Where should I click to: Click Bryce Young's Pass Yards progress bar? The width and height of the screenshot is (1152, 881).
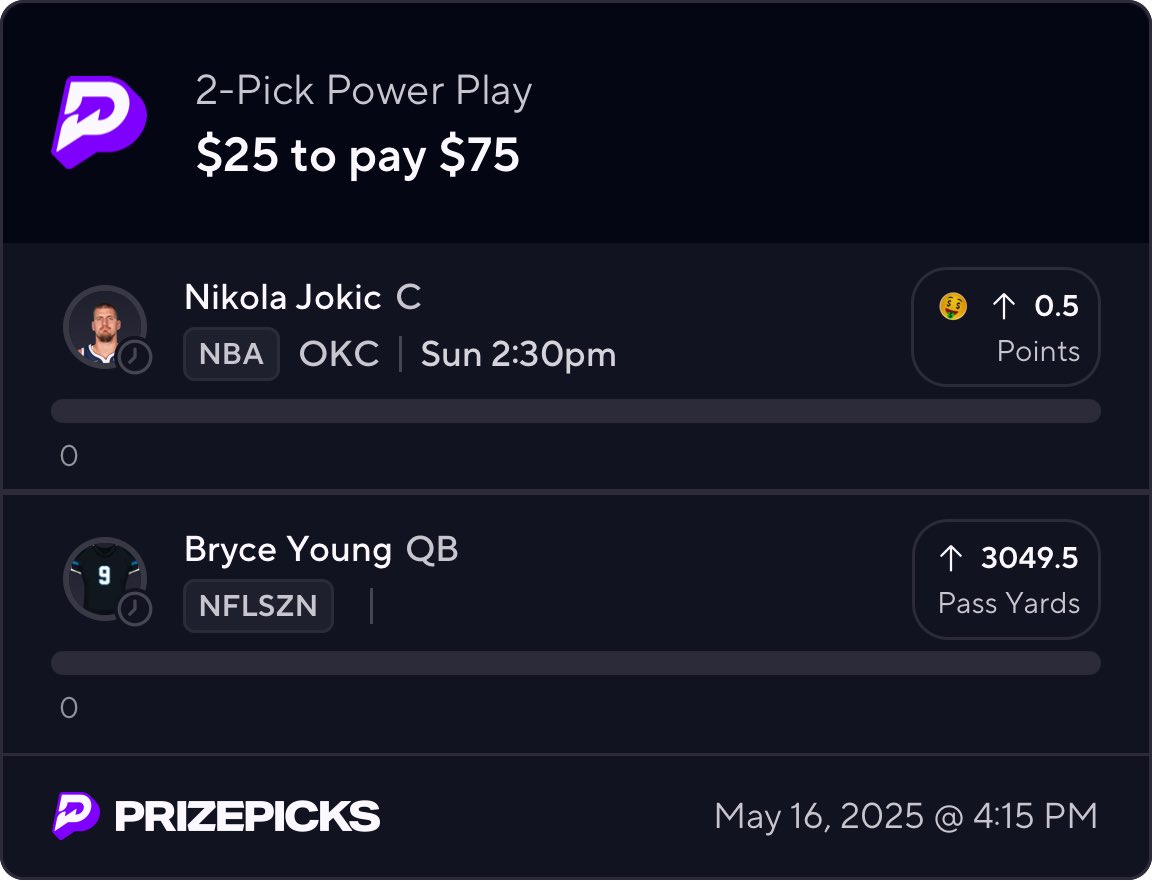click(575, 663)
